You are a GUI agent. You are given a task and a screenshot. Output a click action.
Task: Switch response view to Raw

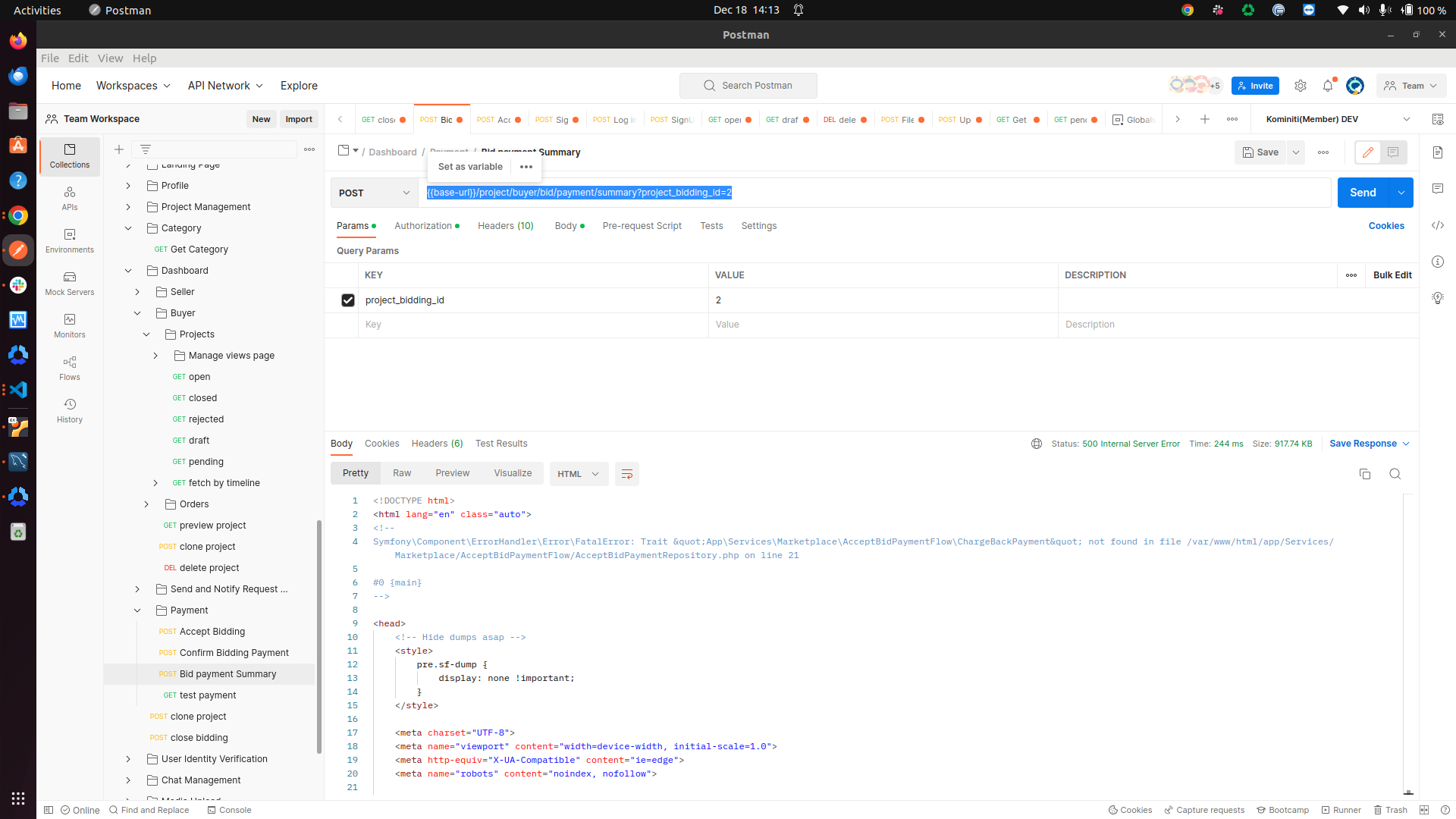[x=401, y=473]
